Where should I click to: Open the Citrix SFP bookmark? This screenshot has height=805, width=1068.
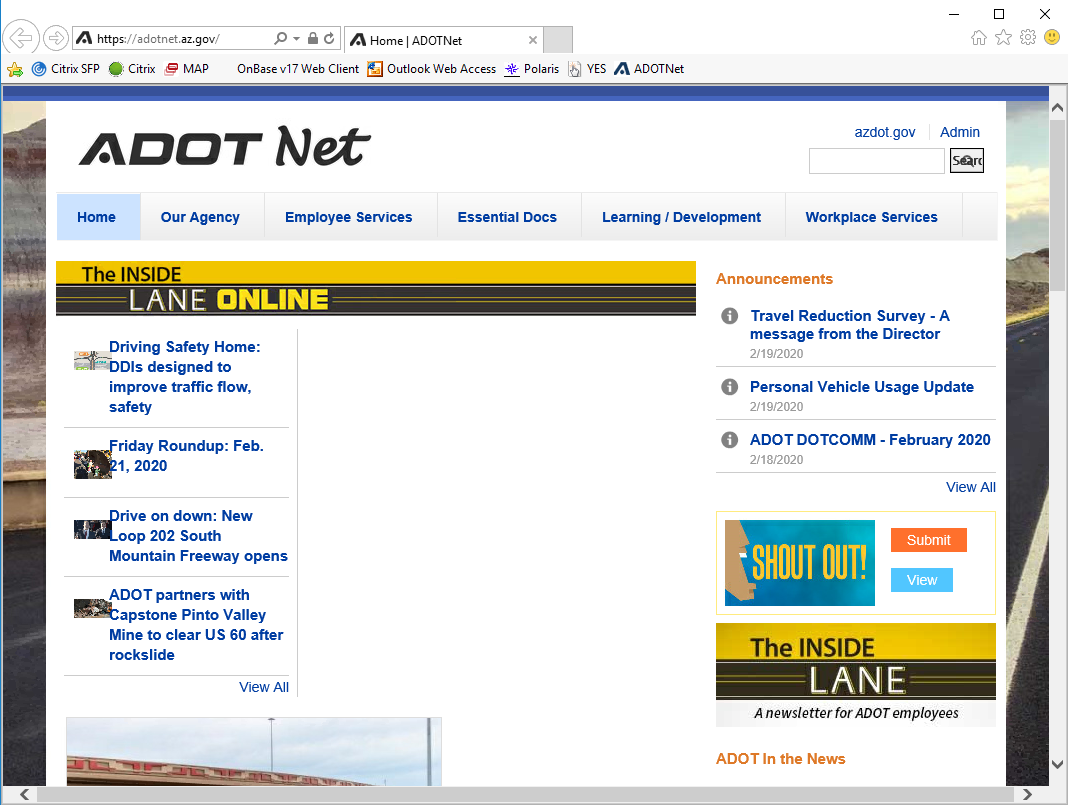(x=66, y=69)
